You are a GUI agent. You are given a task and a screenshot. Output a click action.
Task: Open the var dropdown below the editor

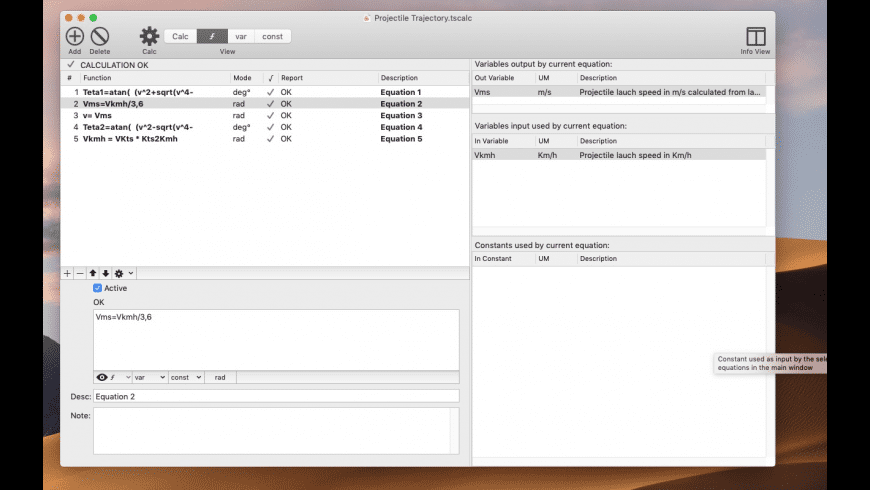point(150,377)
